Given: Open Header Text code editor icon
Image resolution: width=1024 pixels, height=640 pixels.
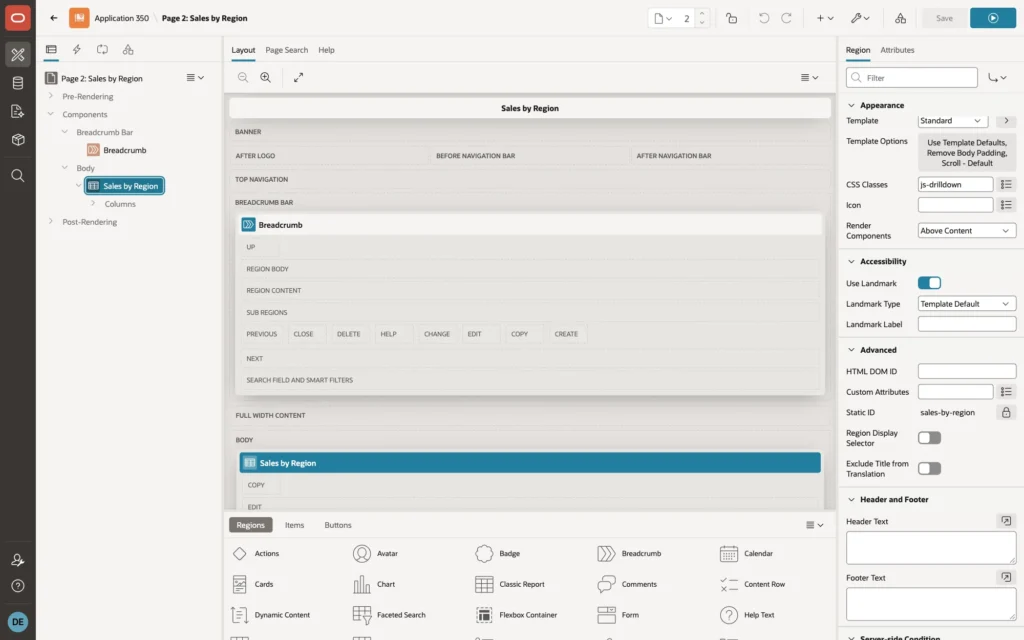Looking at the screenshot, I should pyautogui.click(x=1006, y=521).
